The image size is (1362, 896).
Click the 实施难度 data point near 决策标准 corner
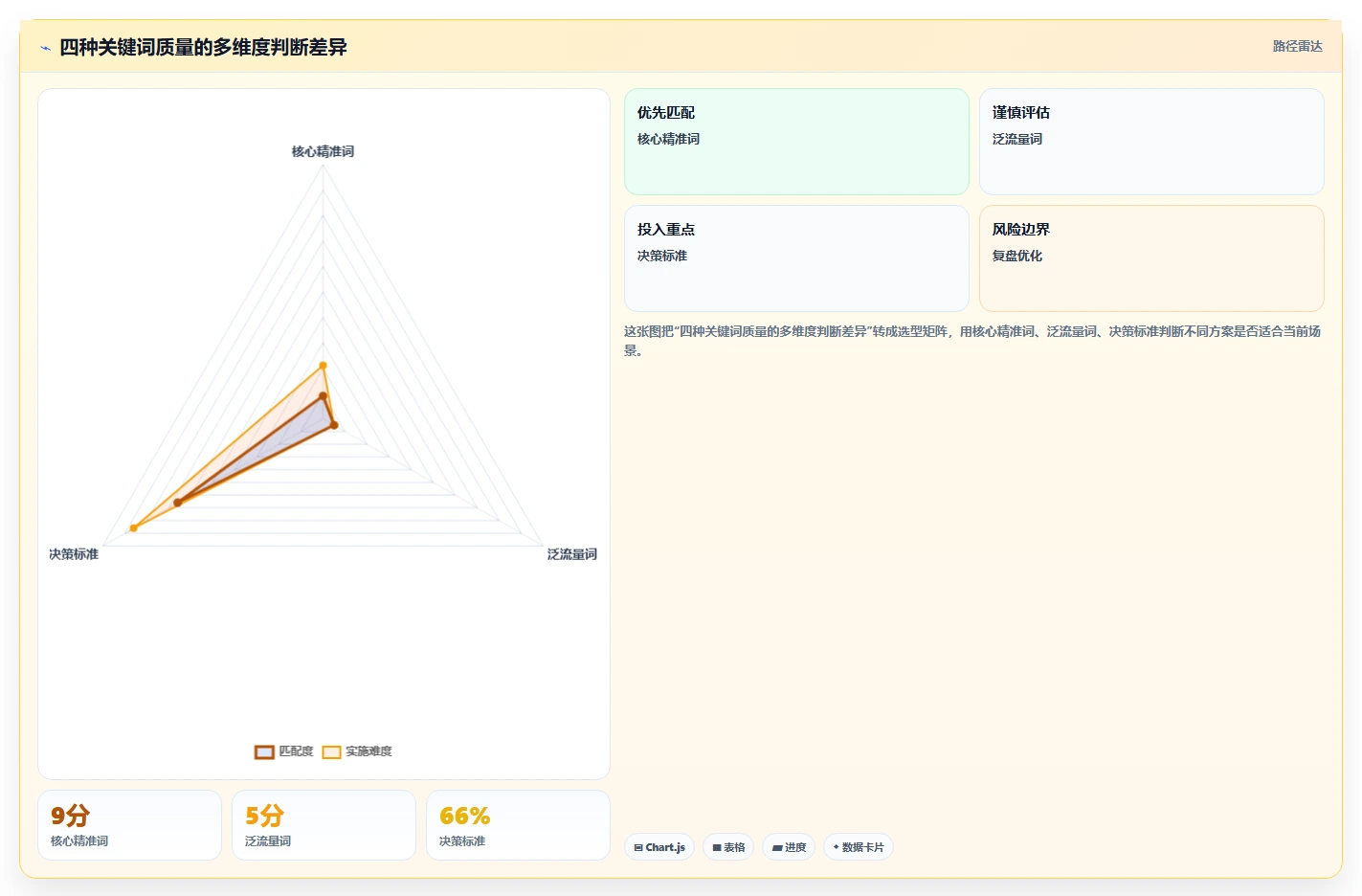tap(134, 528)
